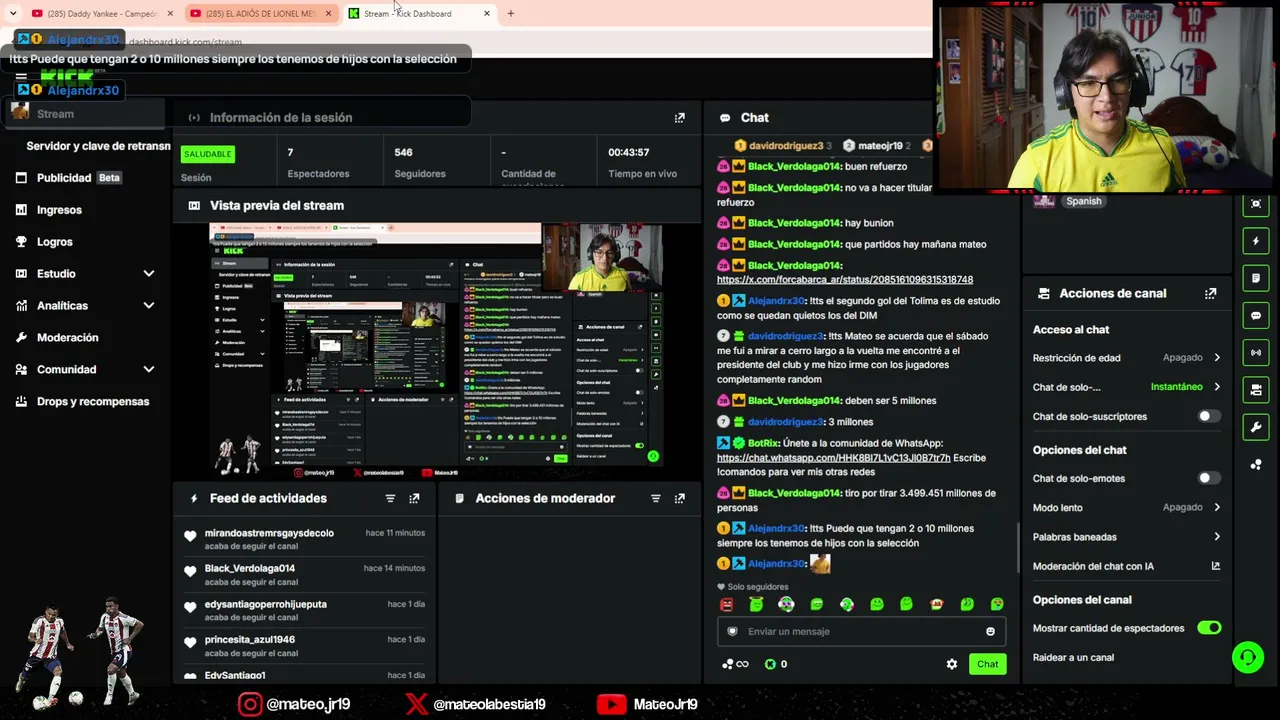The height and width of the screenshot is (720, 1280).
Task: Expand the Comunidad sidebar submenu
Action: 149,370
